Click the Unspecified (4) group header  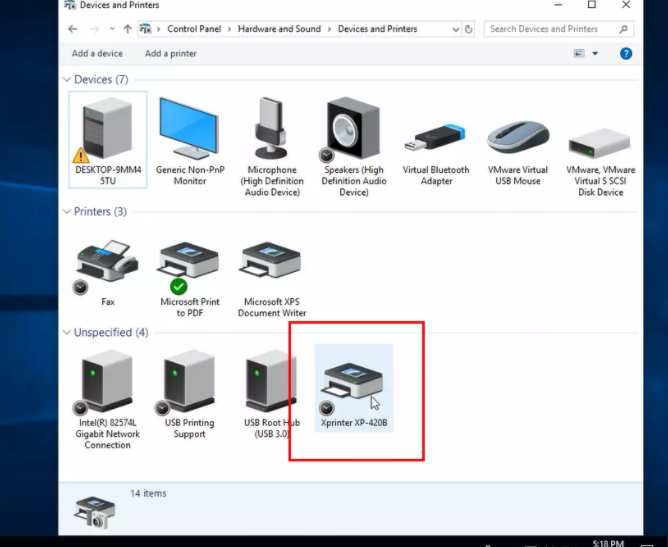[111, 332]
